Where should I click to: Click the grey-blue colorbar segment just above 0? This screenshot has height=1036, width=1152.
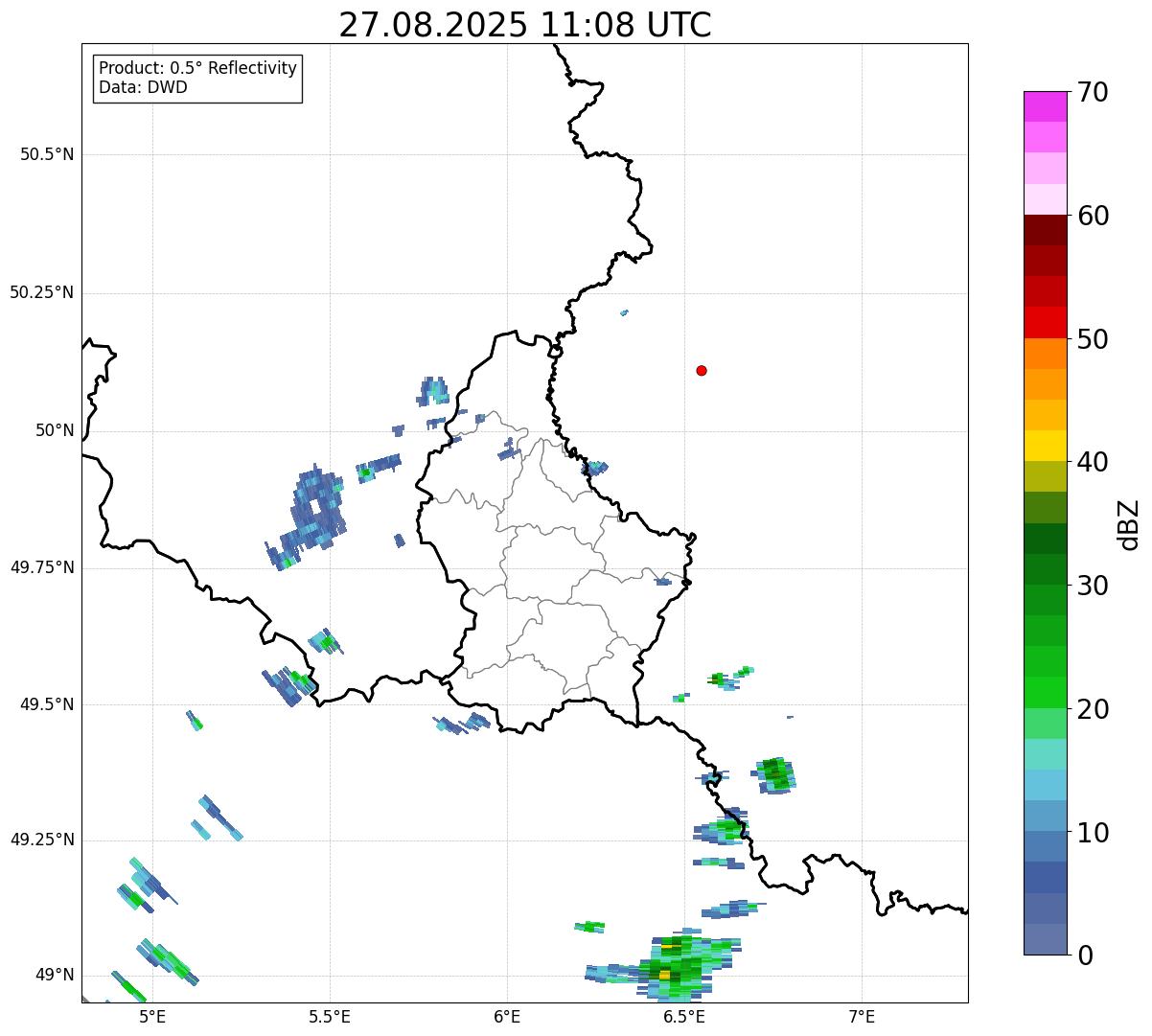pyautogui.click(x=1046, y=939)
